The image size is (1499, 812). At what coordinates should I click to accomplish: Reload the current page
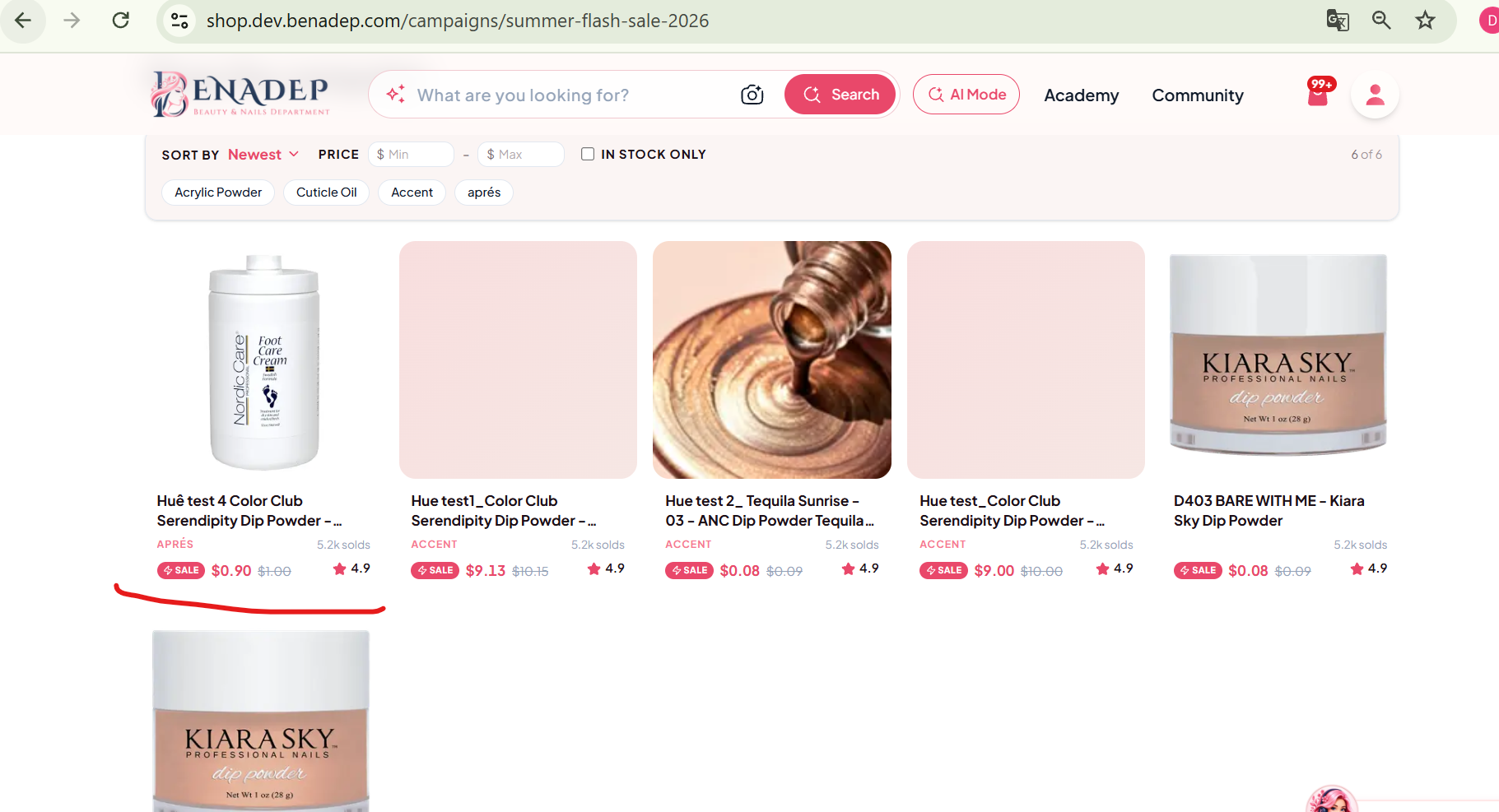click(121, 21)
